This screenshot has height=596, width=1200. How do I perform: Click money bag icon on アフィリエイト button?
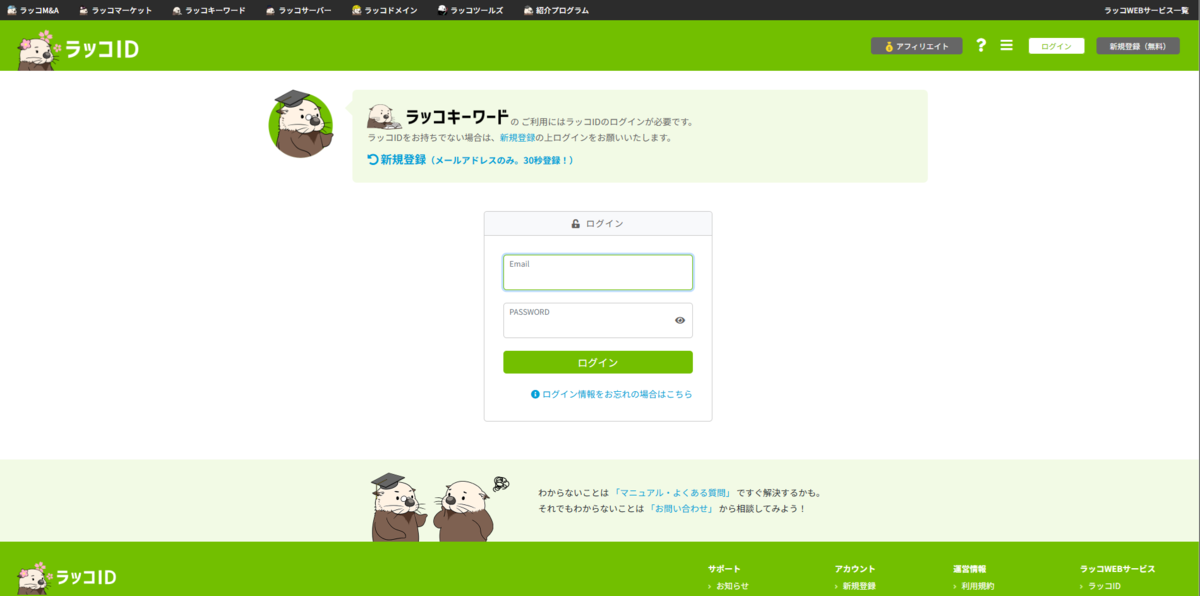(888, 46)
